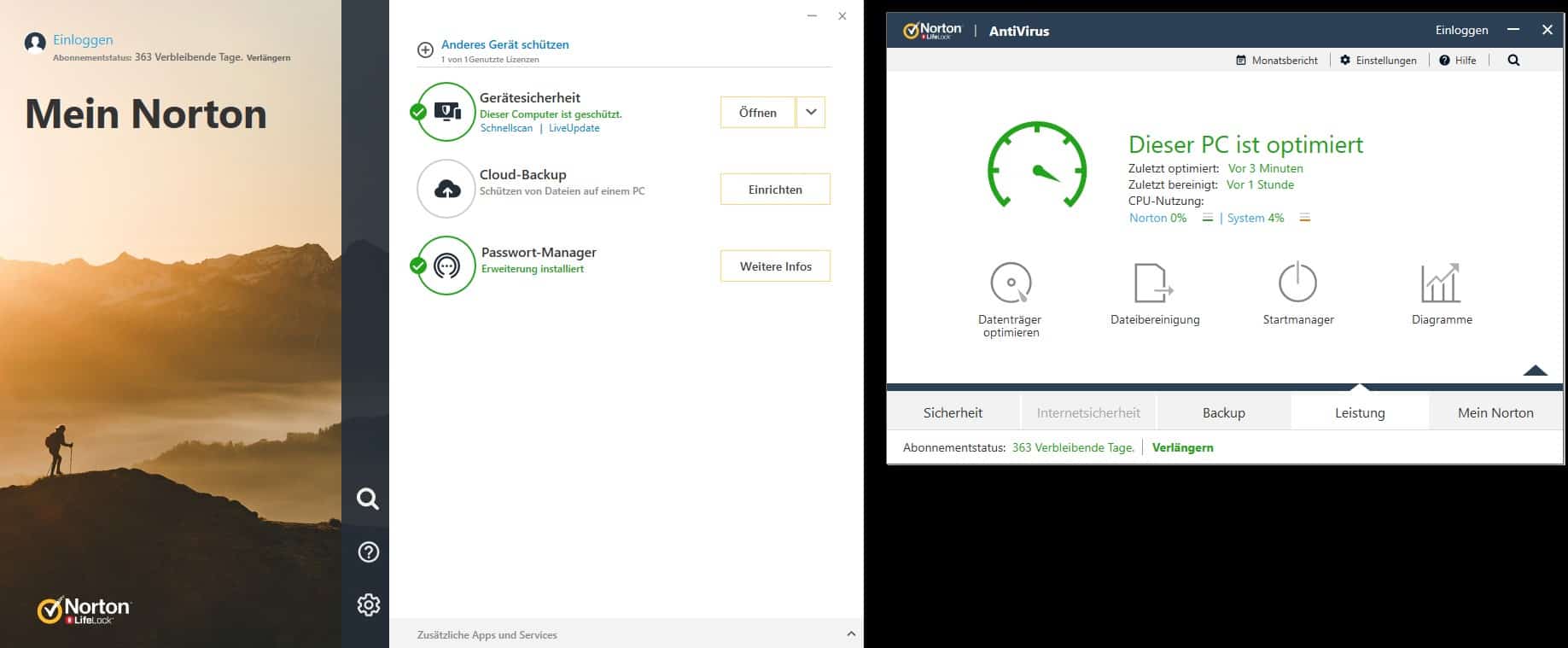Viewport: 1568px width, 648px height.
Task: Click the Cloud-Backup cloud upload icon
Action: tap(447, 189)
